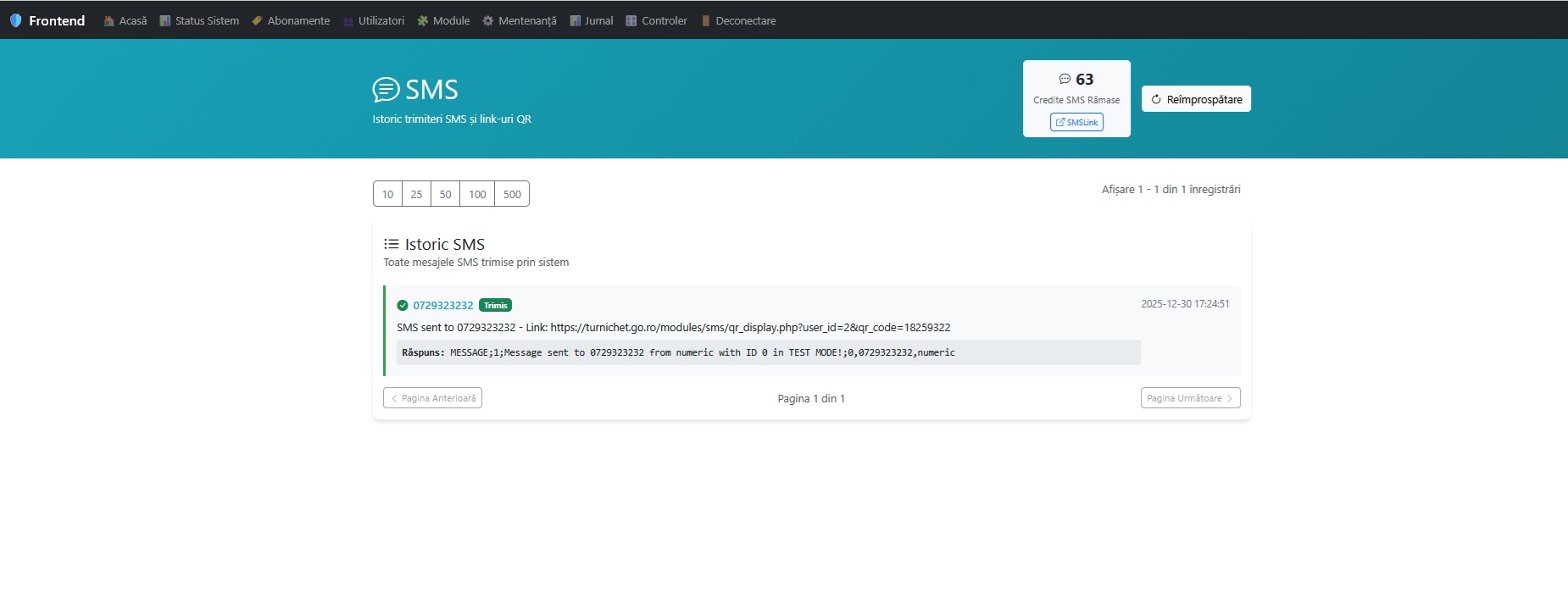Show 10 records per page
Viewport: 1568px width, 615px height.
387,194
